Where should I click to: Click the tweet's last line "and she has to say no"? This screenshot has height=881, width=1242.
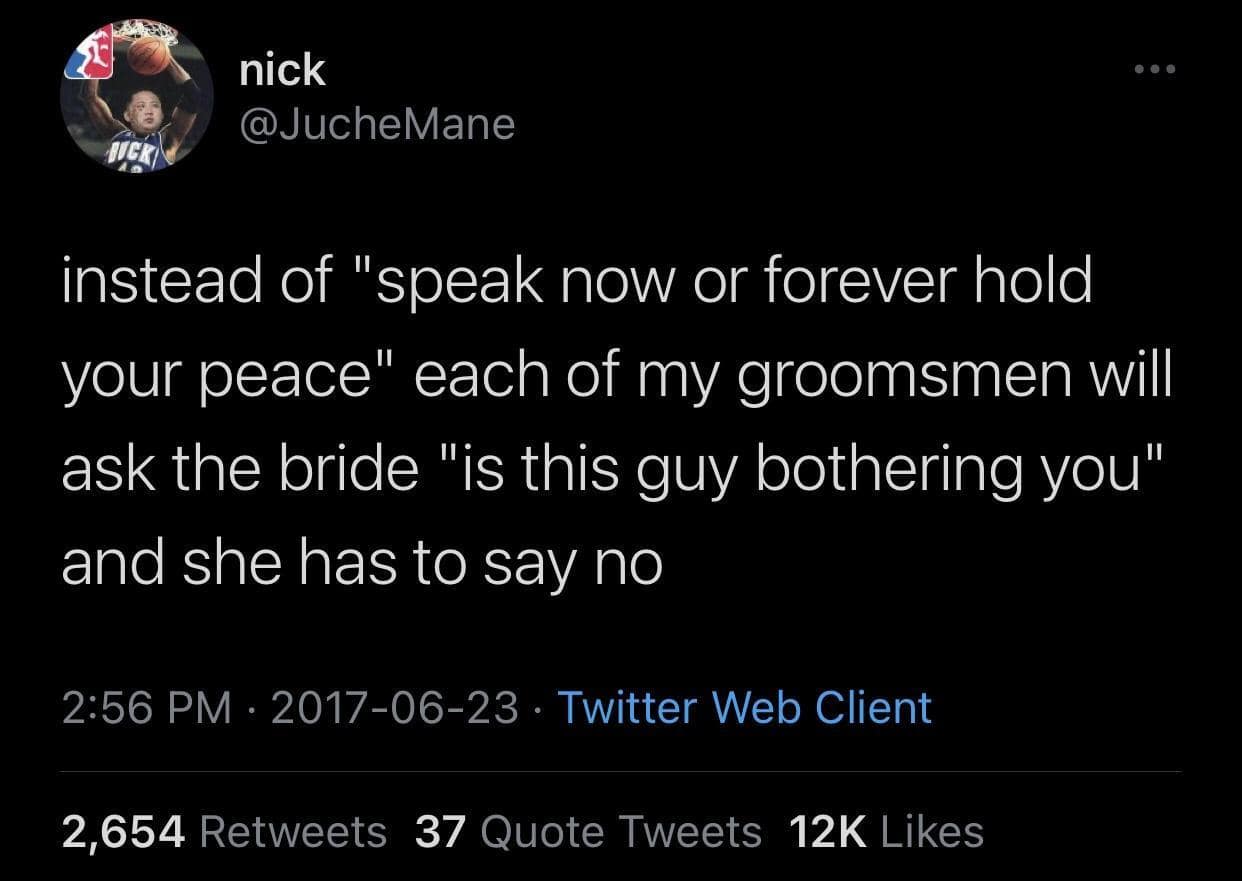pos(362,565)
